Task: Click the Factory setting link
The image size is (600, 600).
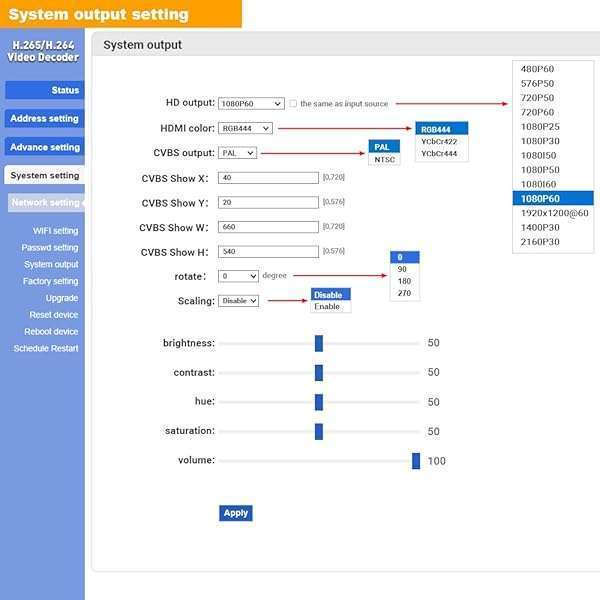Action: tap(51, 282)
